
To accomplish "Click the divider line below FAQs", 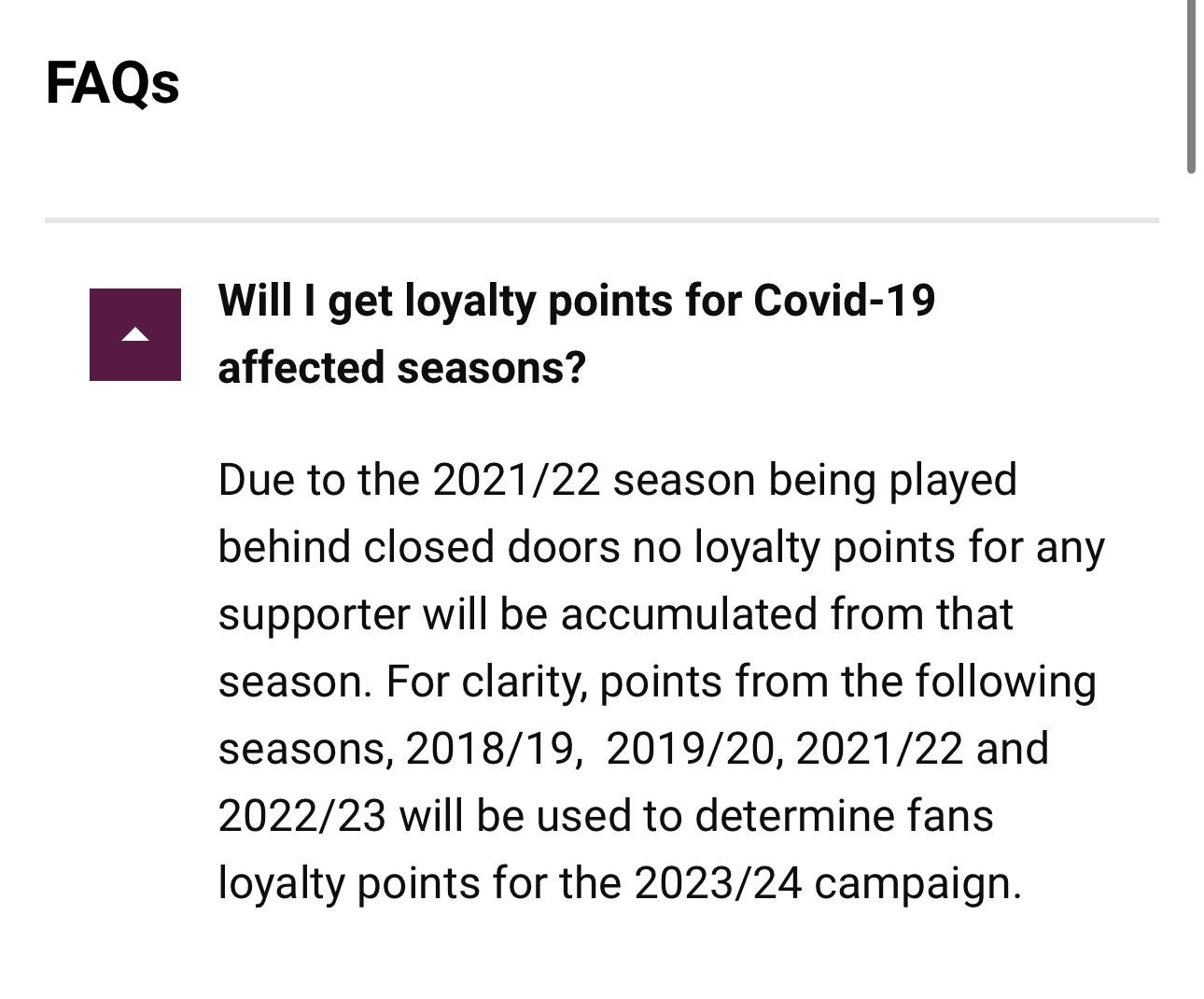I will pyautogui.click(x=601, y=221).
